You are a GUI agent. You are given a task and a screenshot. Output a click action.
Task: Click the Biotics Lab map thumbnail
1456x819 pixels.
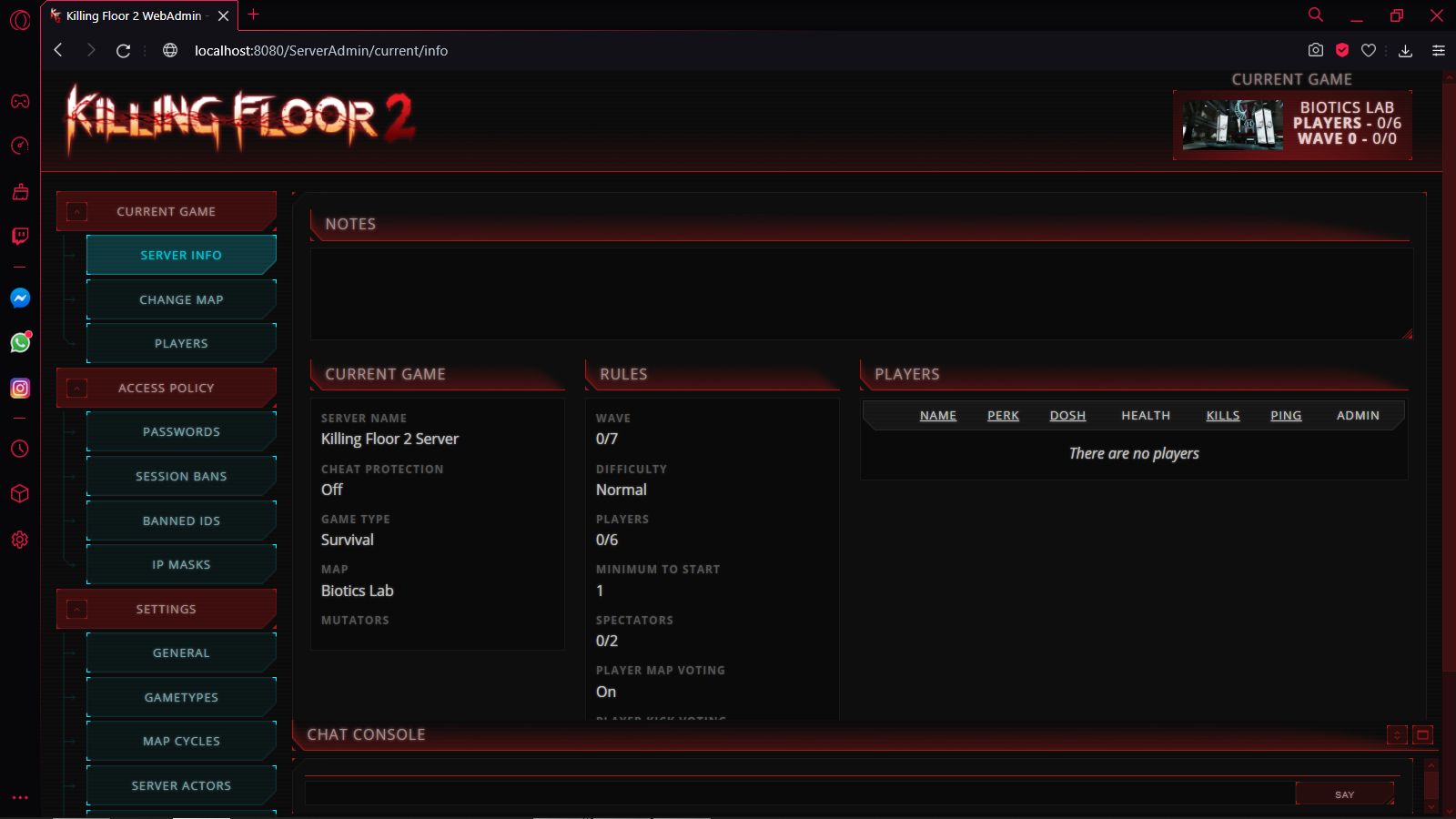(1232, 125)
